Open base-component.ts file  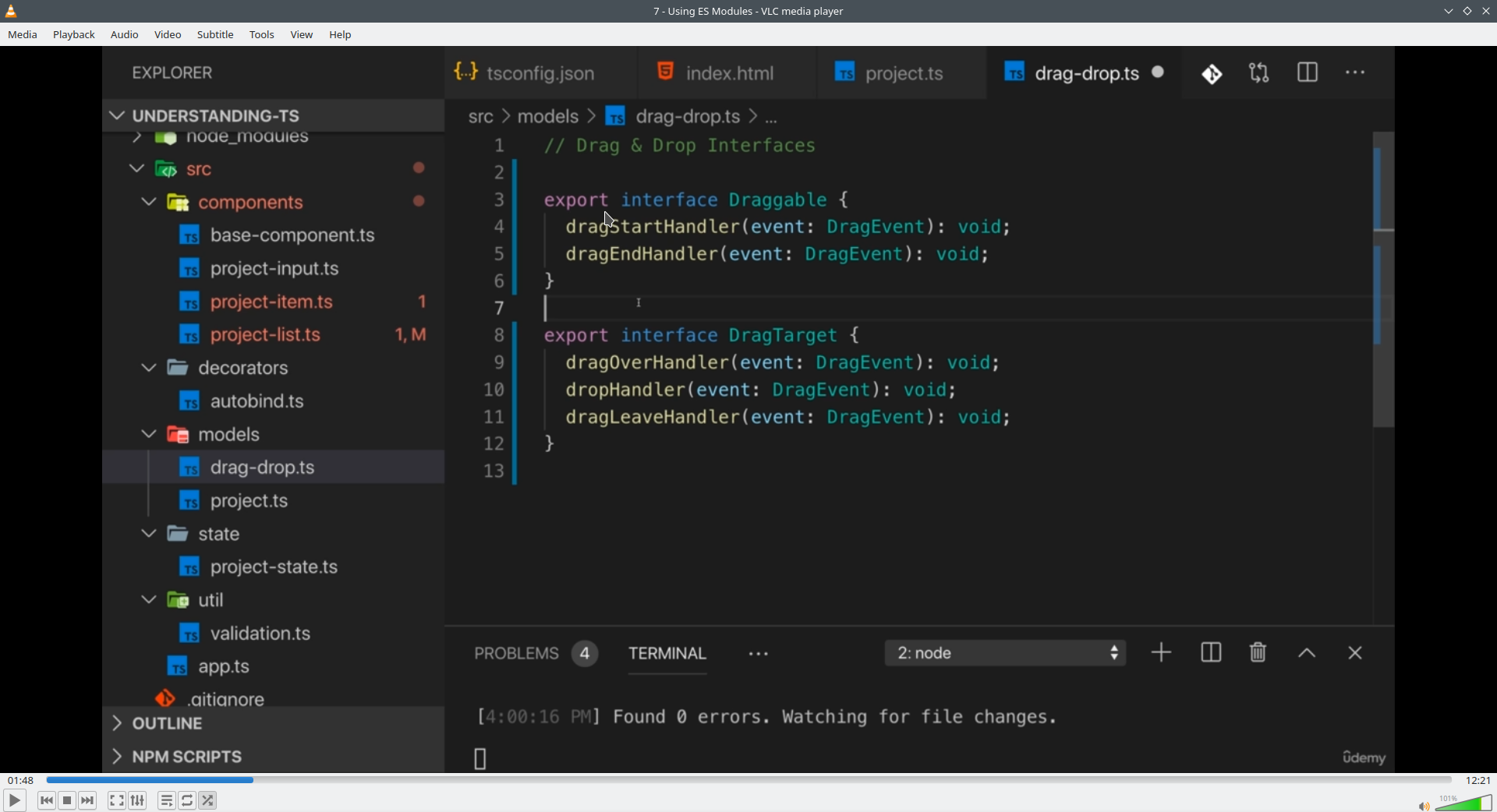273,235
